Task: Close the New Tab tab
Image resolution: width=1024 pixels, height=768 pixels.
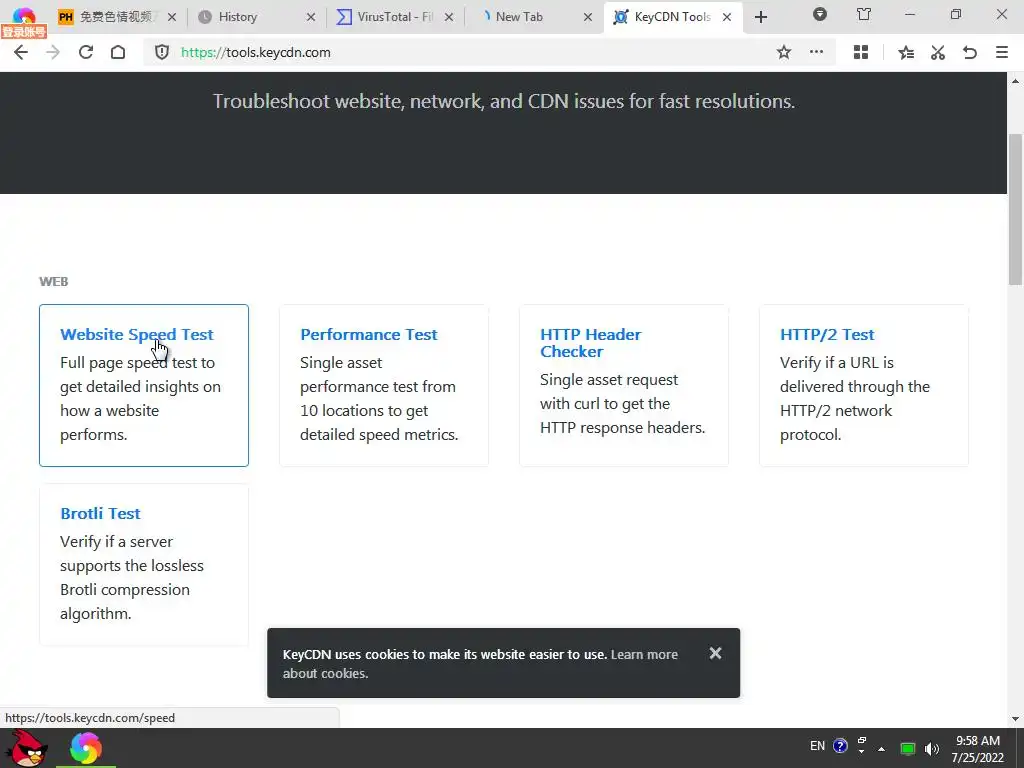Action: click(x=588, y=17)
